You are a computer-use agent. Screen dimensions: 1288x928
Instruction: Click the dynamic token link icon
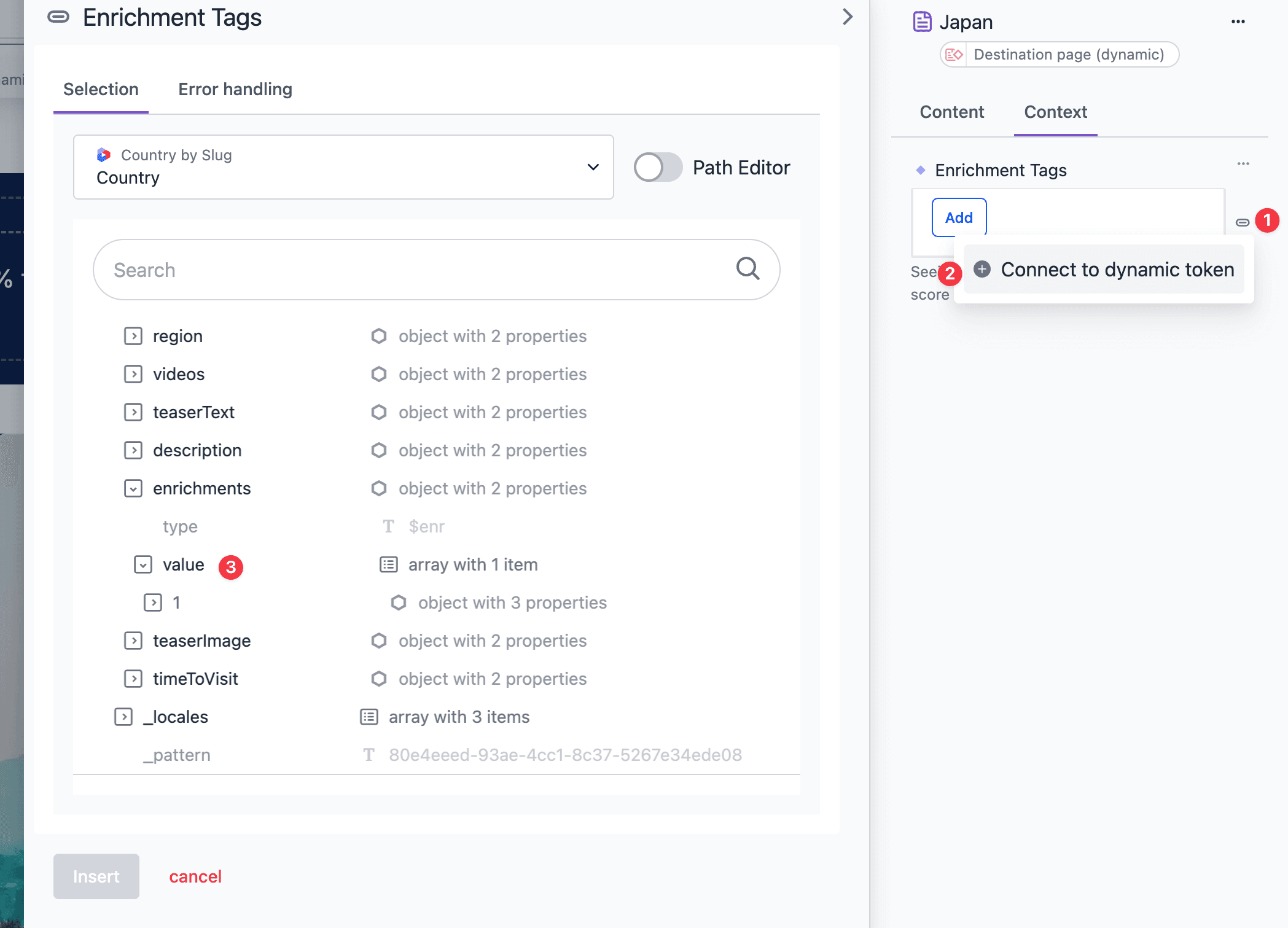click(1243, 222)
